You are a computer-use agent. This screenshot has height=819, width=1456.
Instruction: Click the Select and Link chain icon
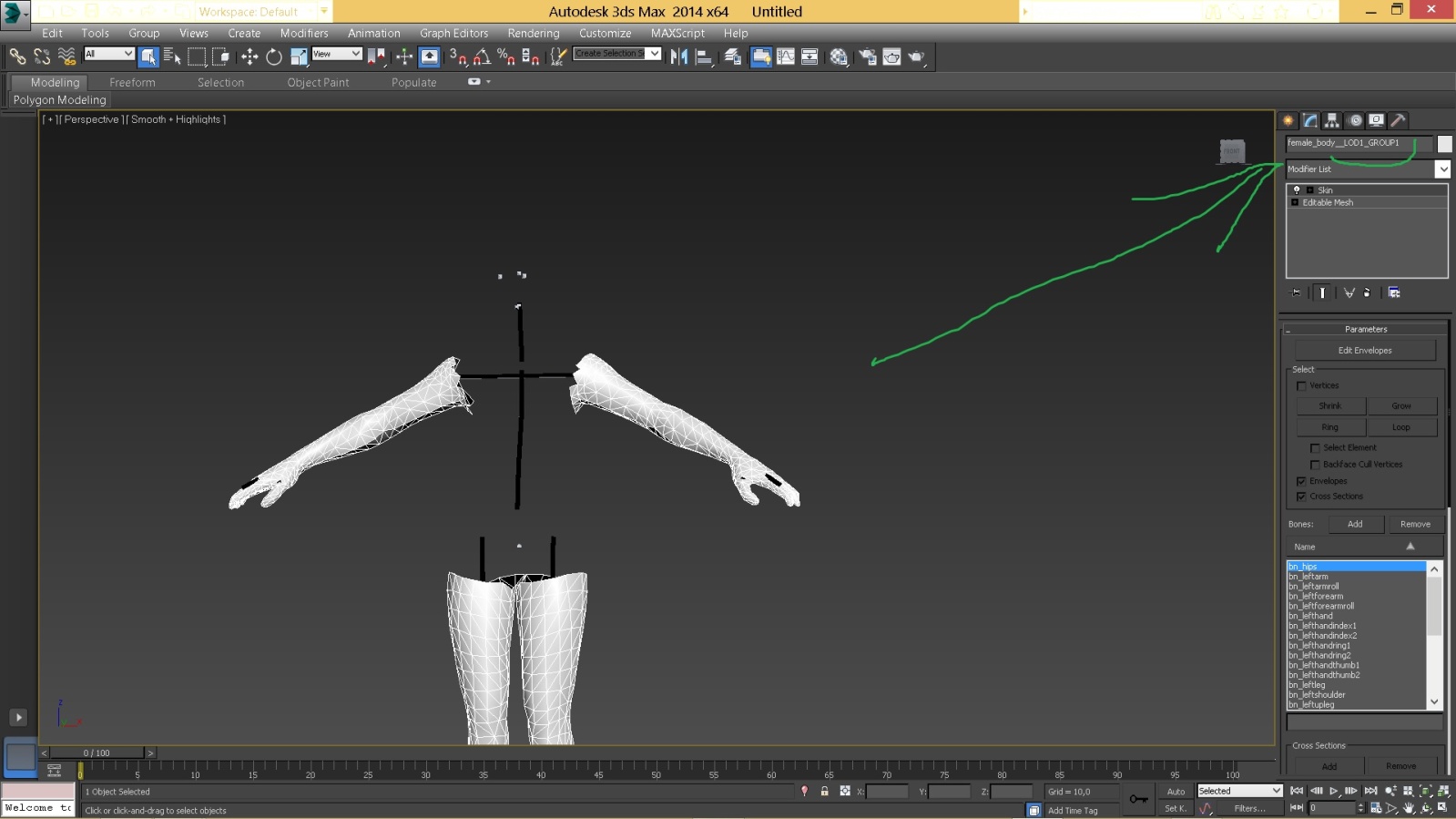tap(17, 57)
